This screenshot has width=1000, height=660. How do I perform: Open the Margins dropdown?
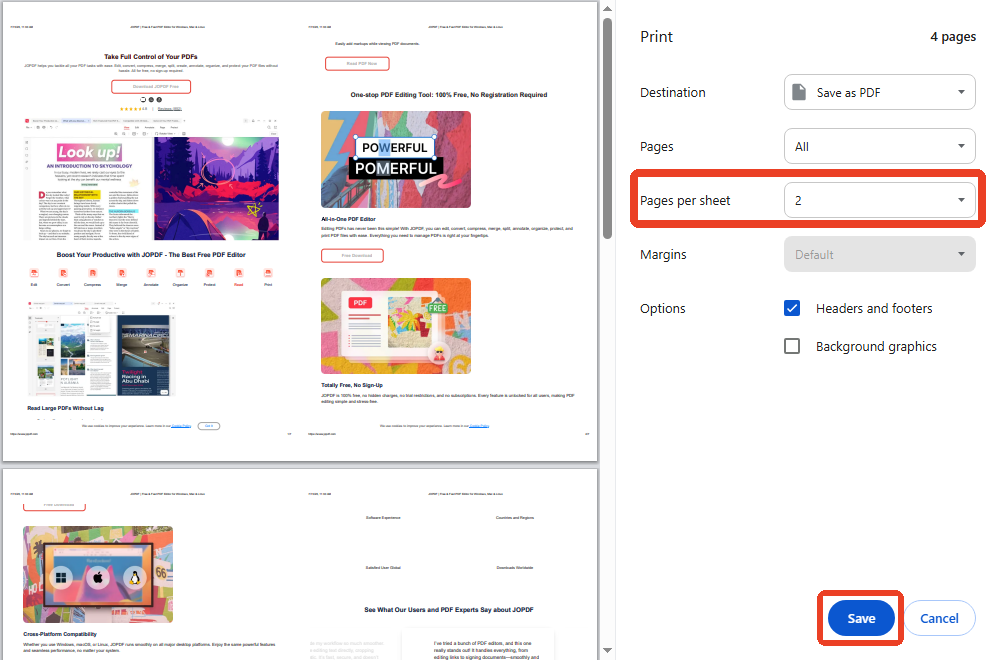[x=879, y=254]
